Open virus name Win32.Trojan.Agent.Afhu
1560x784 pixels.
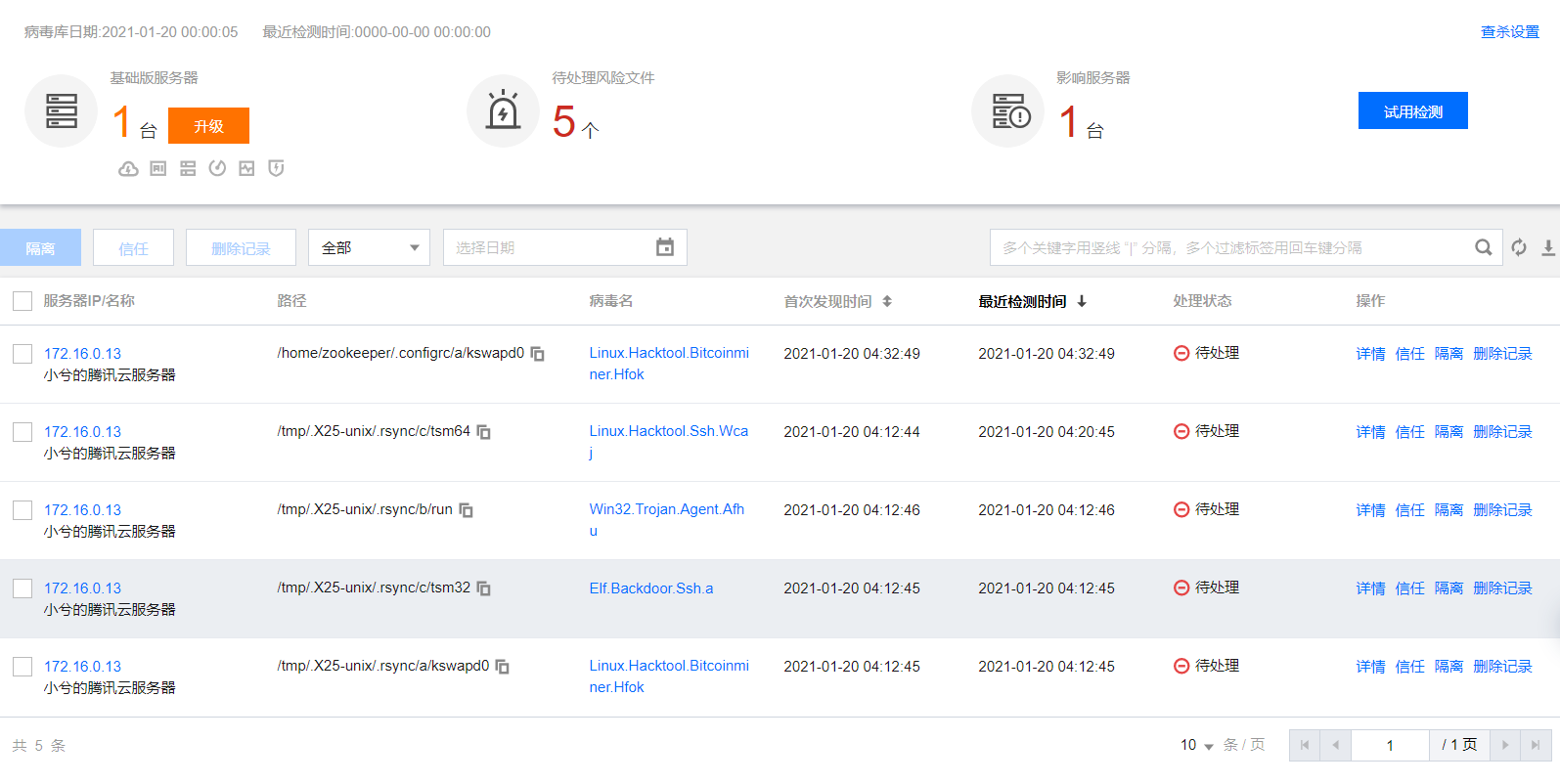(x=667, y=520)
